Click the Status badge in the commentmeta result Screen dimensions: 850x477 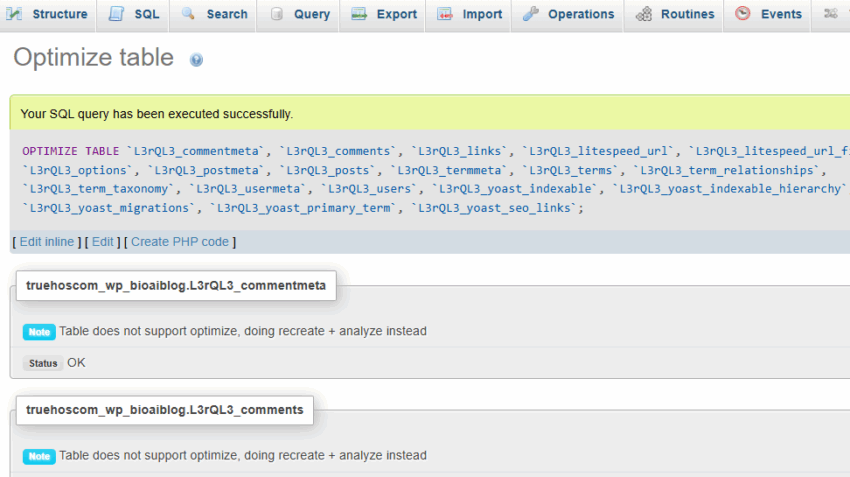pyautogui.click(x=43, y=363)
